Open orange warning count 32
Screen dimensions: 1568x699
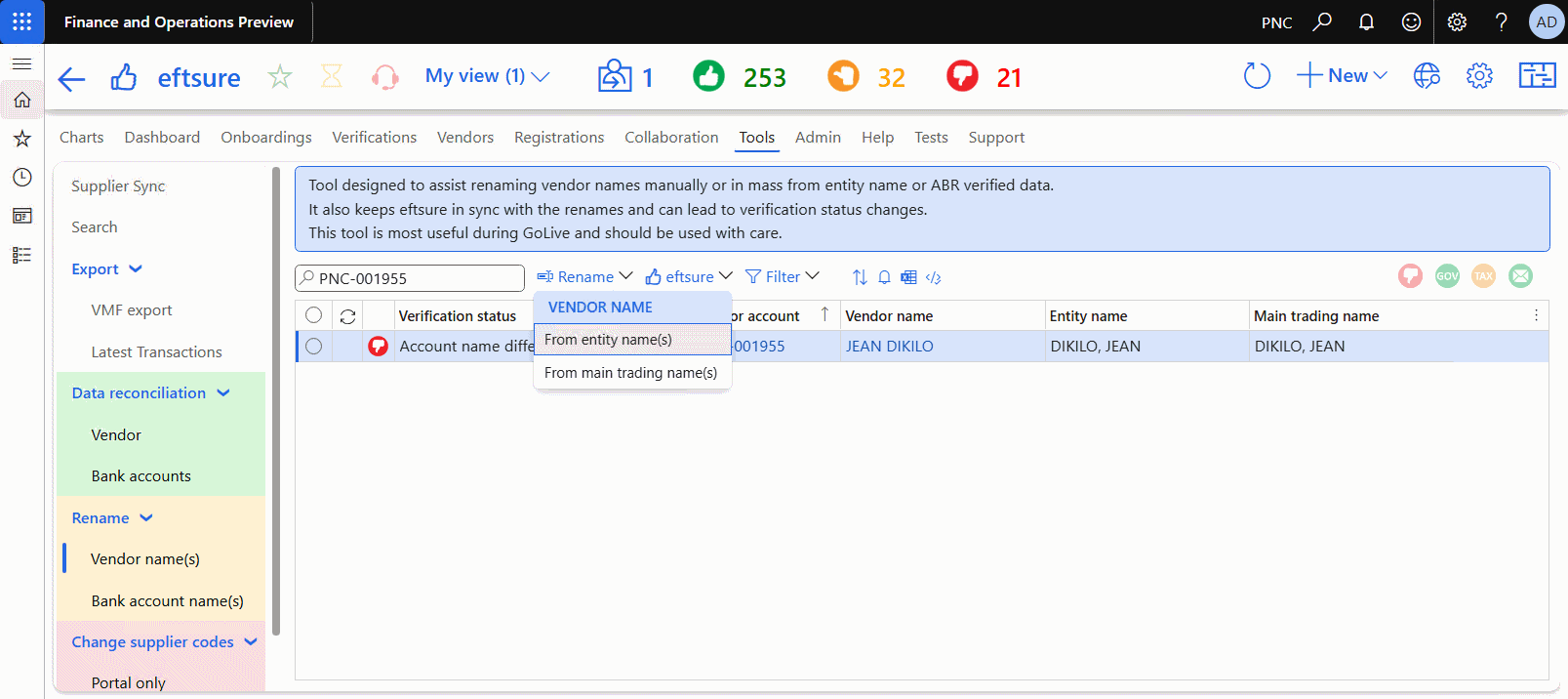(x=866, y=77)
